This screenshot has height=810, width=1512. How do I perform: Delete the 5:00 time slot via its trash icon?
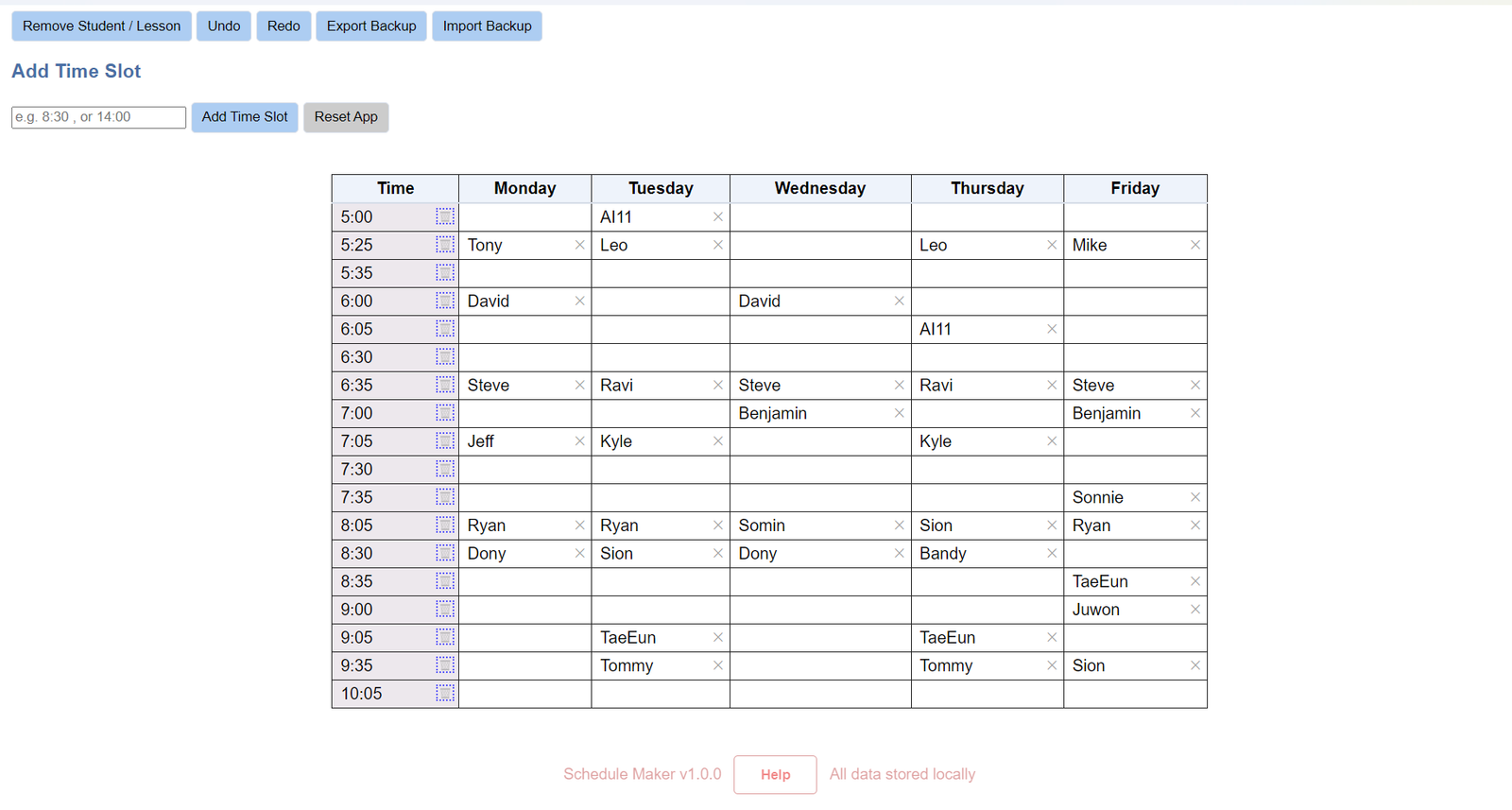pyautogui.click(x=444, y=215)
